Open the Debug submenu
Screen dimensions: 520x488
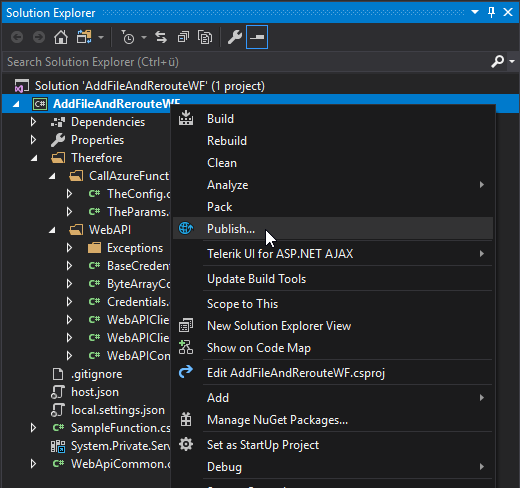333,467
